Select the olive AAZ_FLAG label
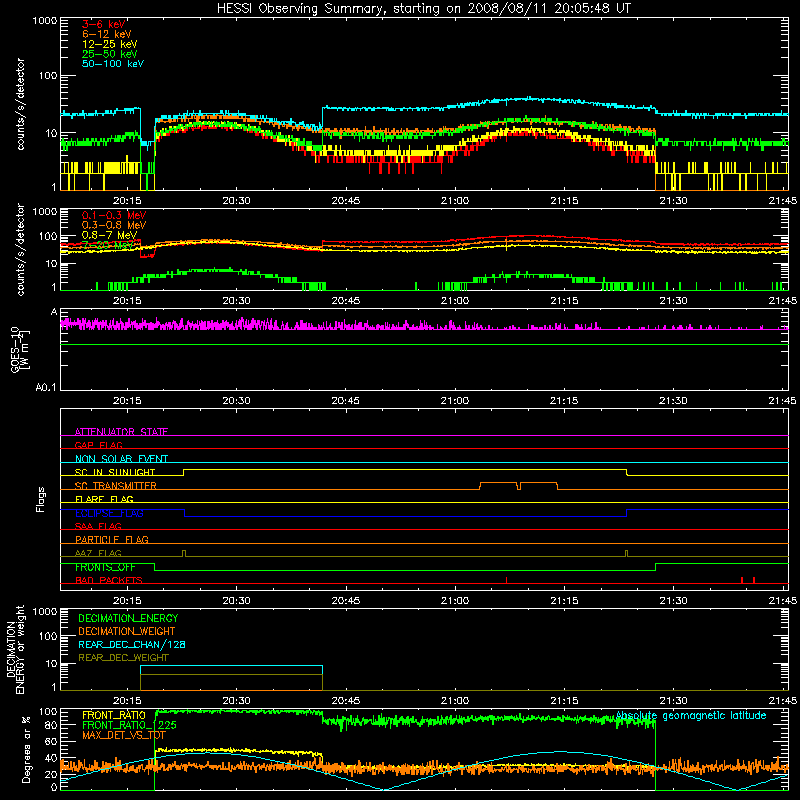This screenshot has height=800, width=800. tap(98, 553)
